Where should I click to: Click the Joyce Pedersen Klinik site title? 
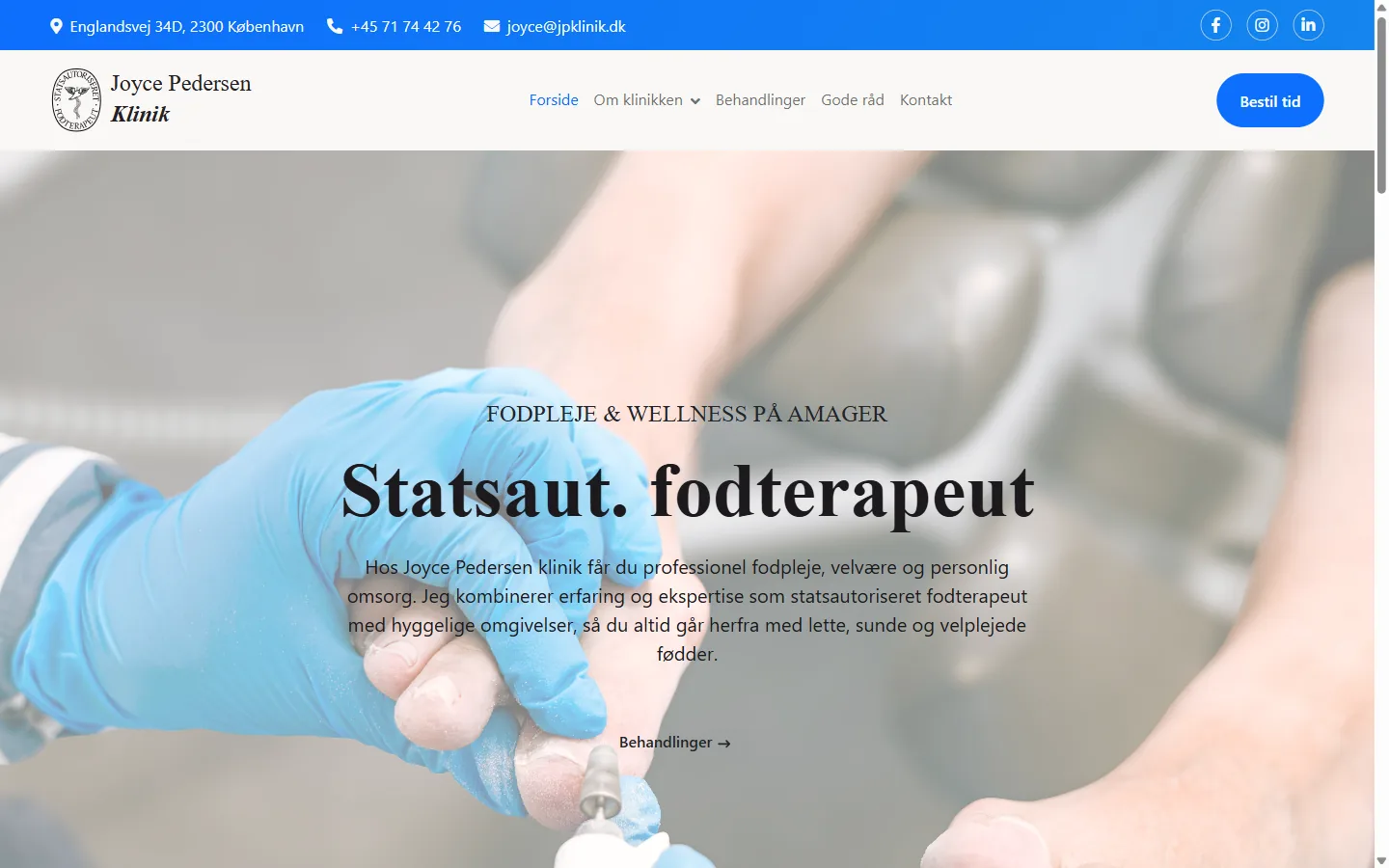180,98
